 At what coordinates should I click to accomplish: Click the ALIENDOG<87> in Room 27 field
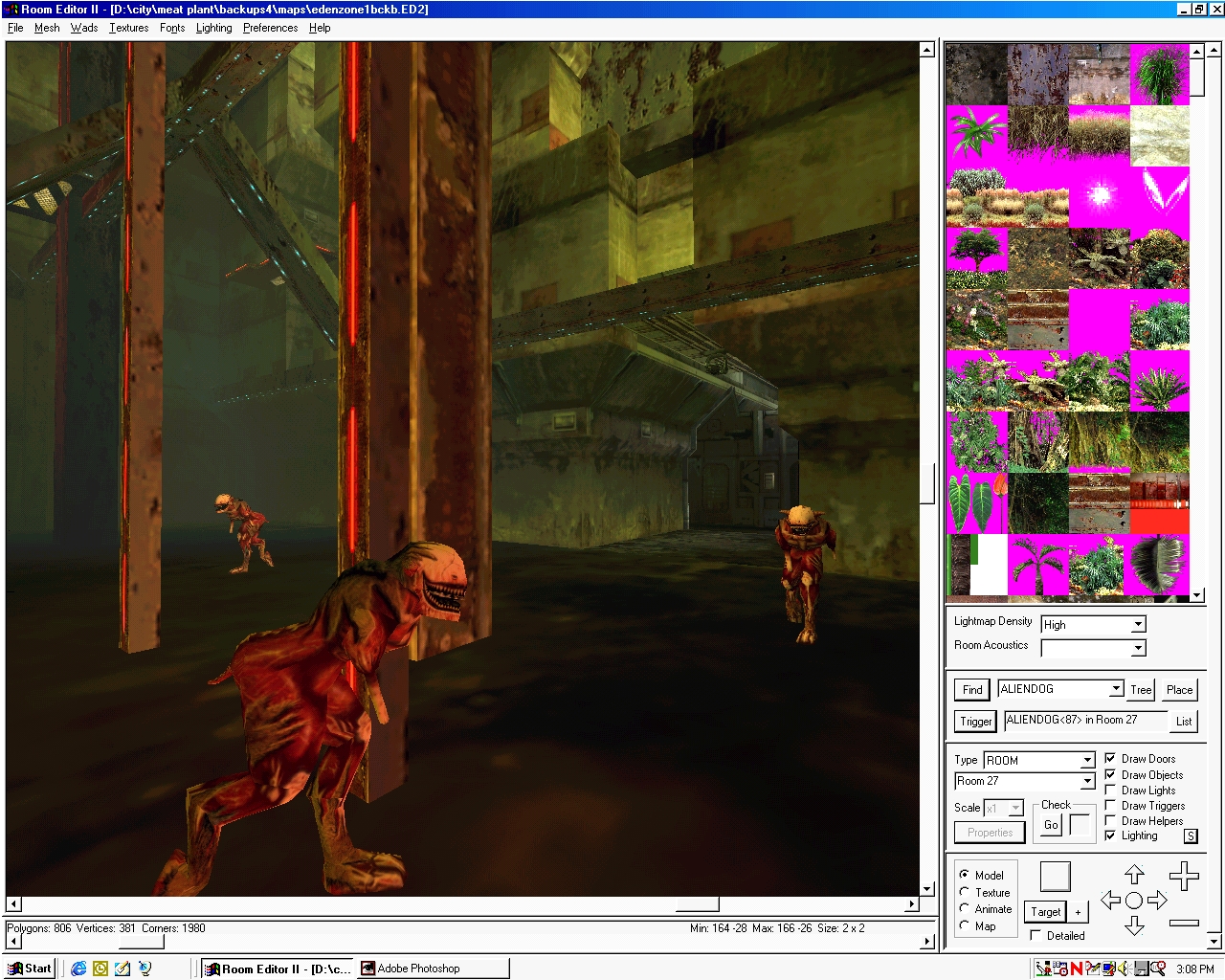point(1084,720)
